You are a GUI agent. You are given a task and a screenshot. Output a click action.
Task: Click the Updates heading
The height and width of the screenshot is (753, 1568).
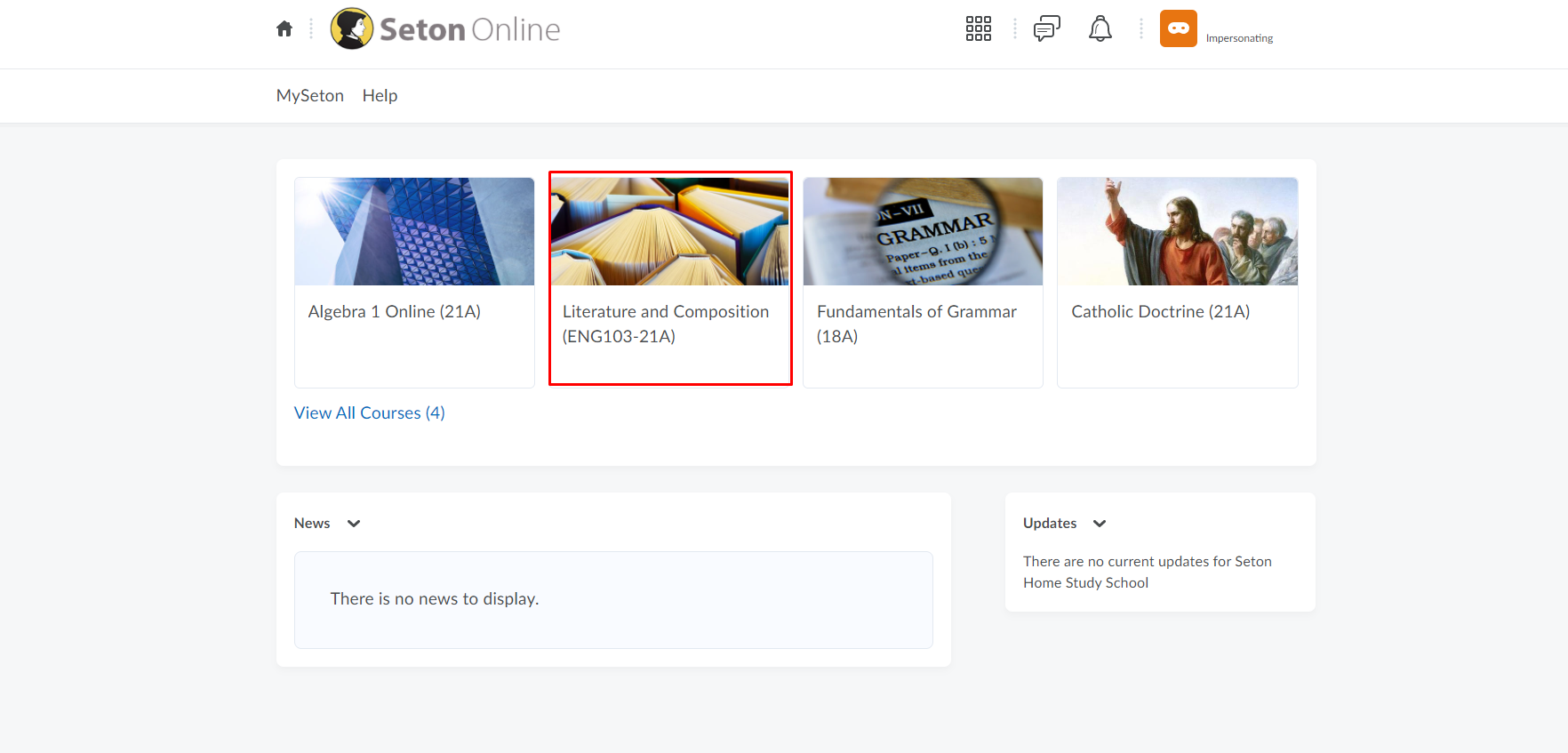coord(1050,523)
